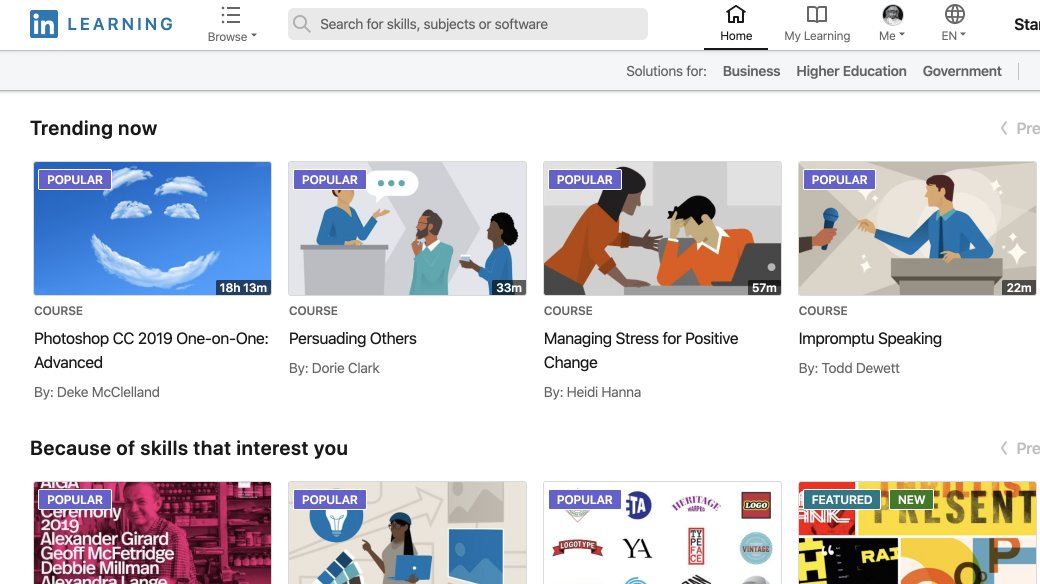Click the 18h 13m duration badge
Viewport: 1040px width, 584px height.
243,287
